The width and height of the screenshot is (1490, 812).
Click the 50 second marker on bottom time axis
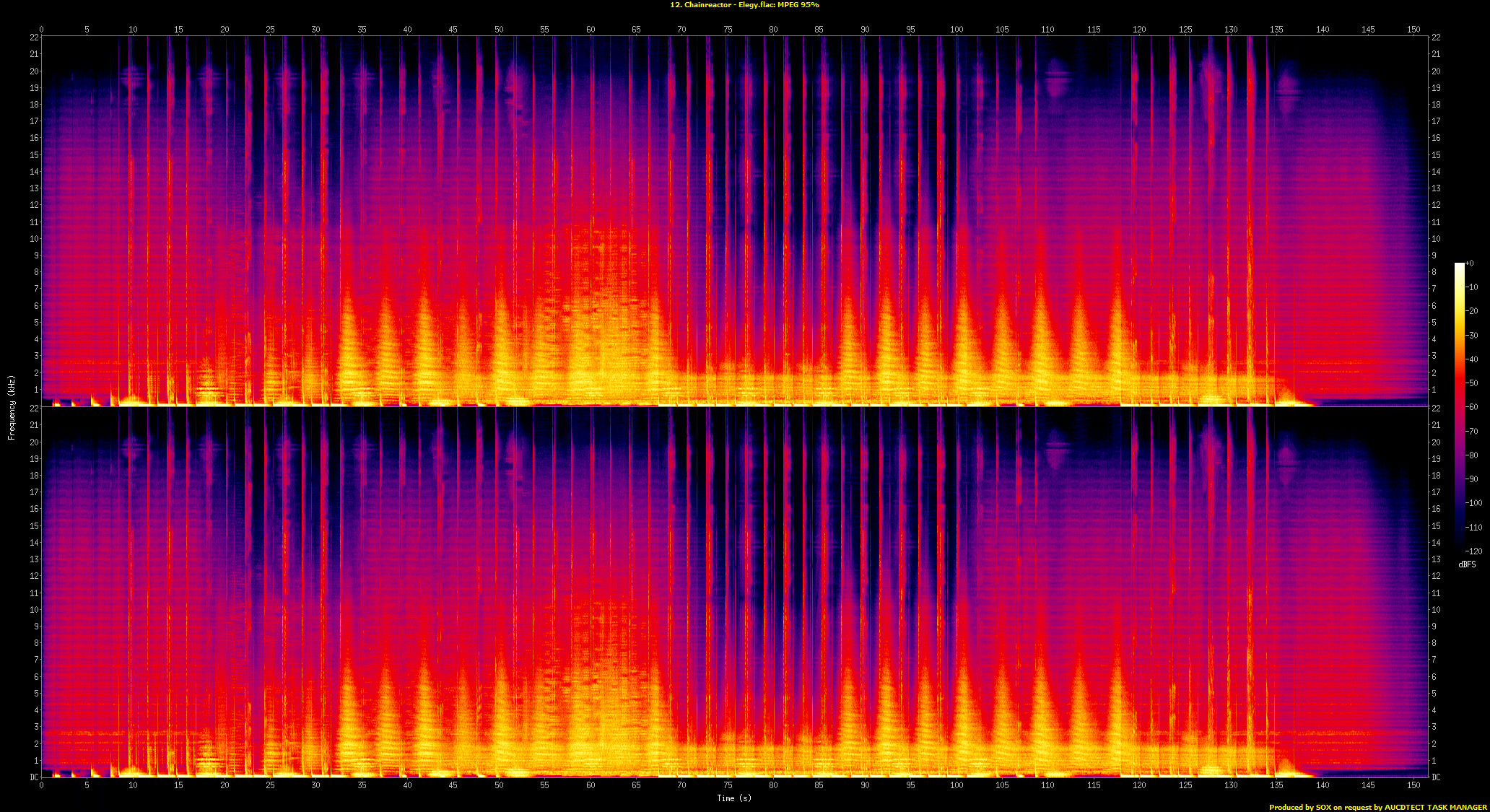point(499,785)
